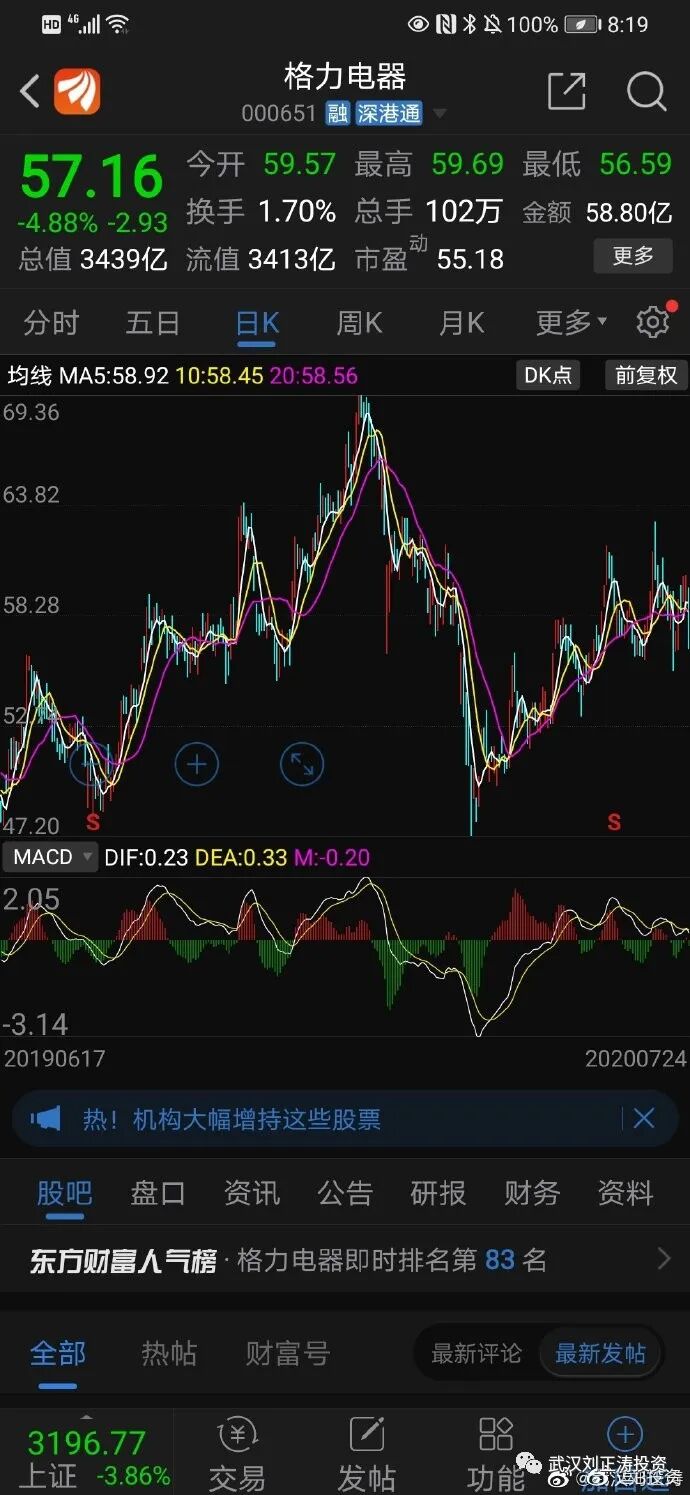The image size is (690, 1495).
Task: Expand stock name dropdown triangle
Action: [x=439, y=114]
